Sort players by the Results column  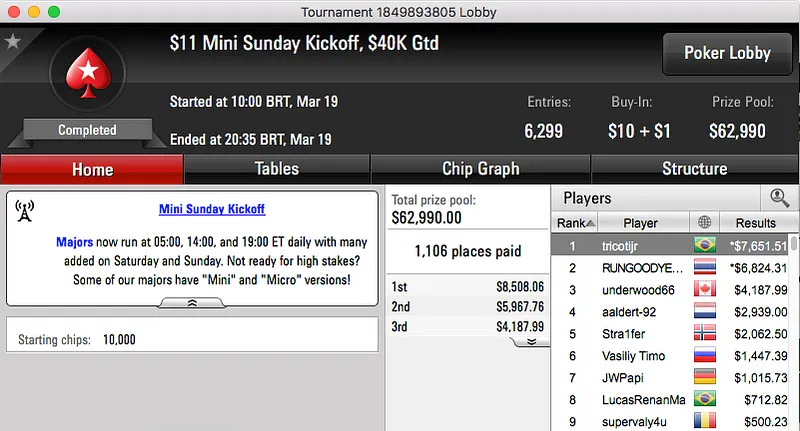(x=755, y=223)
